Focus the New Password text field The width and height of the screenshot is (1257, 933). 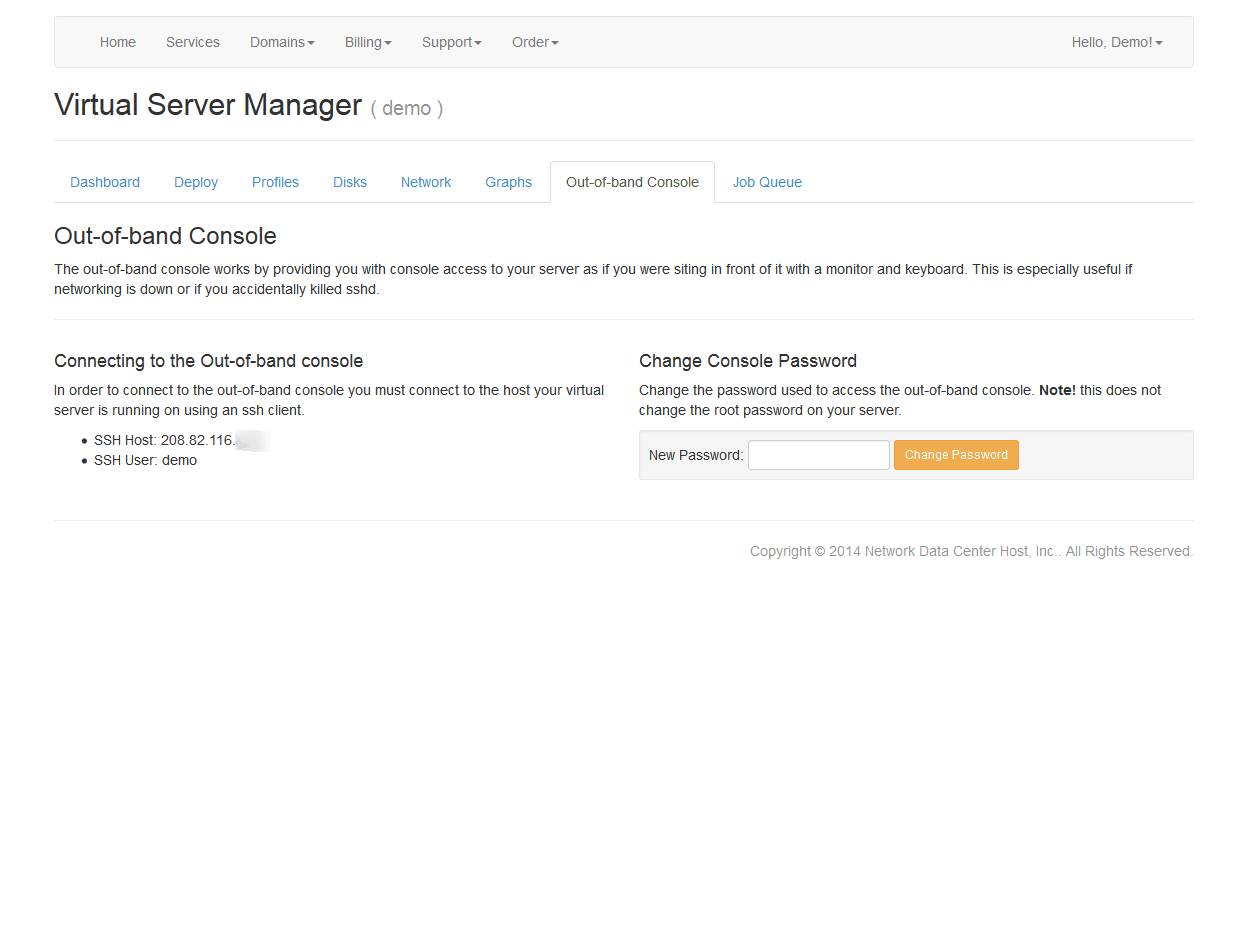click(x=818, y=455)
